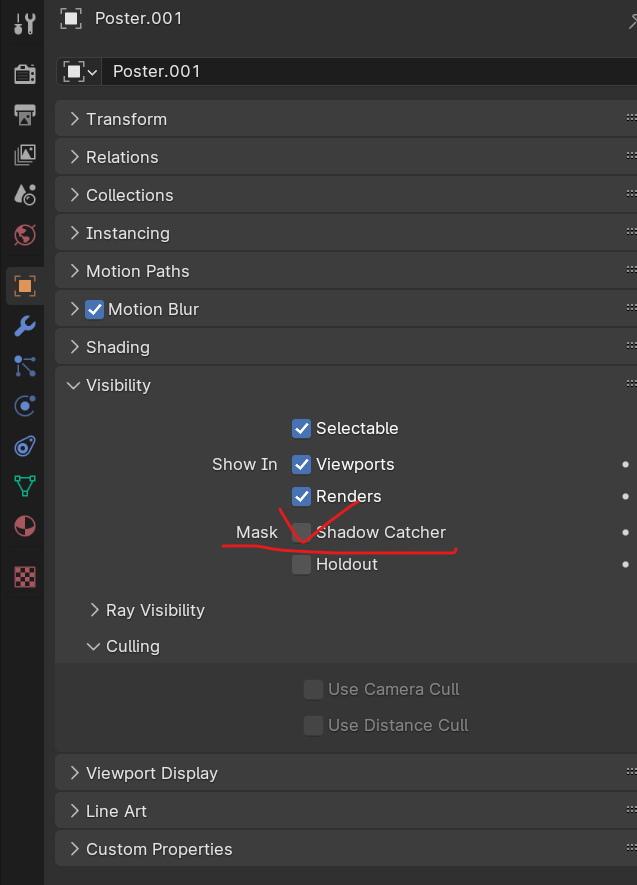This screenshot has width=637, height=885.
Task: Open the Scene properties icon
Action: [25, 195]
